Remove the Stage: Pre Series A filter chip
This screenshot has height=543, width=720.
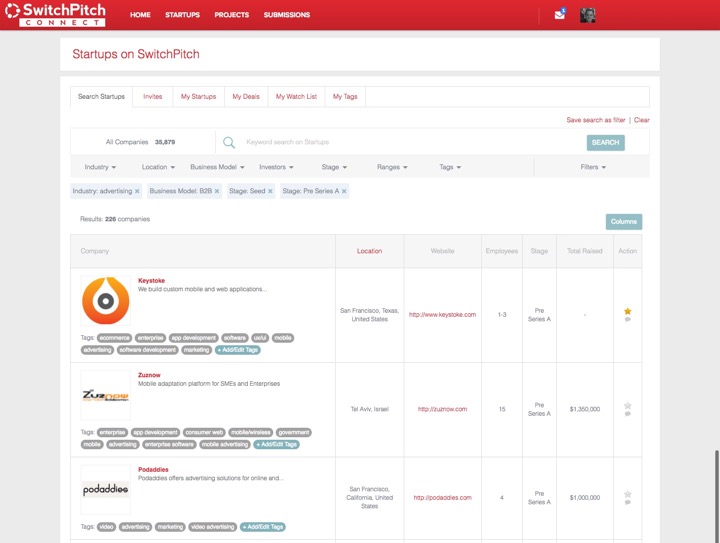coord(344,191)
